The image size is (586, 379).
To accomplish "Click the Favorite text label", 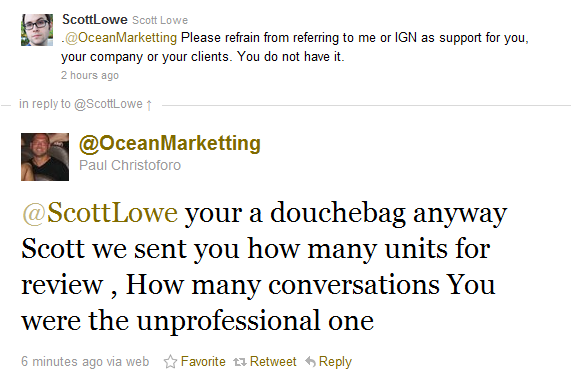I will pyautogui.click(x=203, y=361).
